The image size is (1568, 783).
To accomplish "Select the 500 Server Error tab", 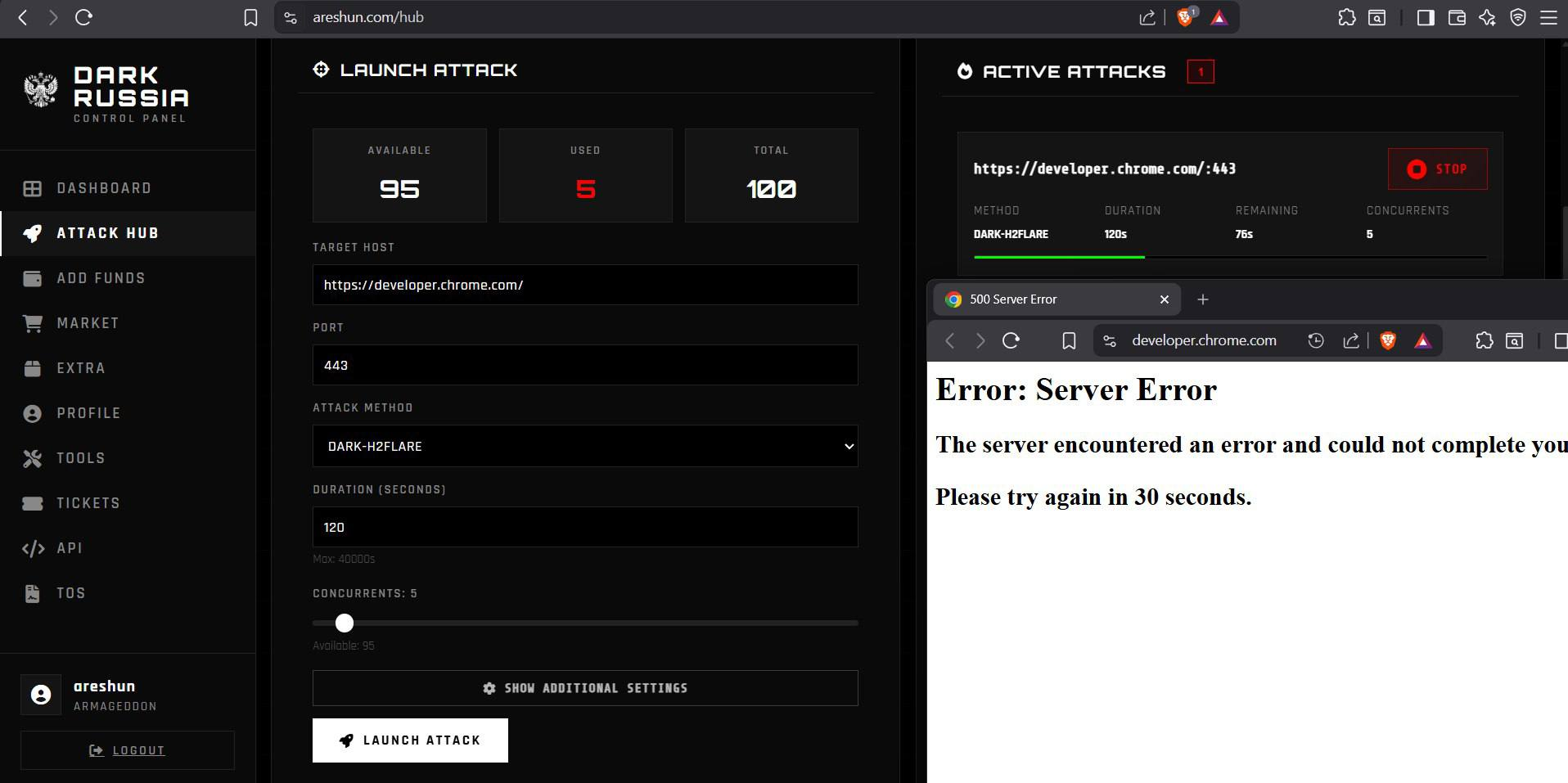I will click(1057, 299).
